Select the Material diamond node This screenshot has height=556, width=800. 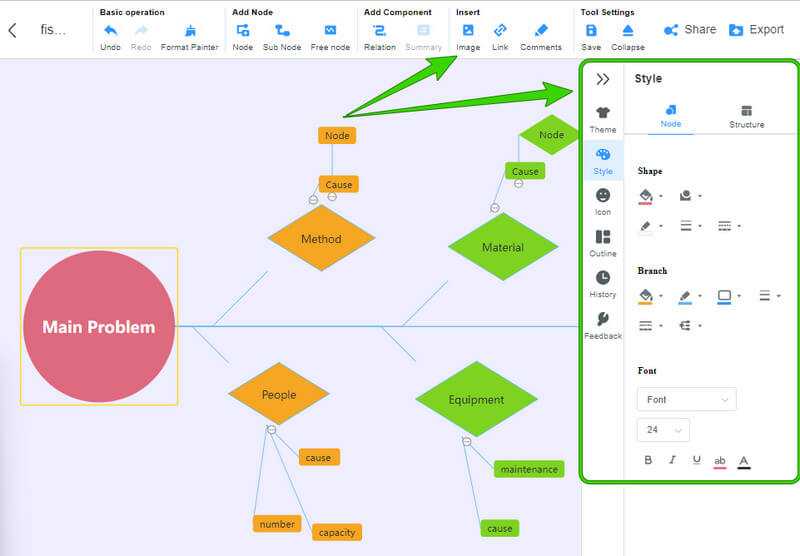point(503,247)
